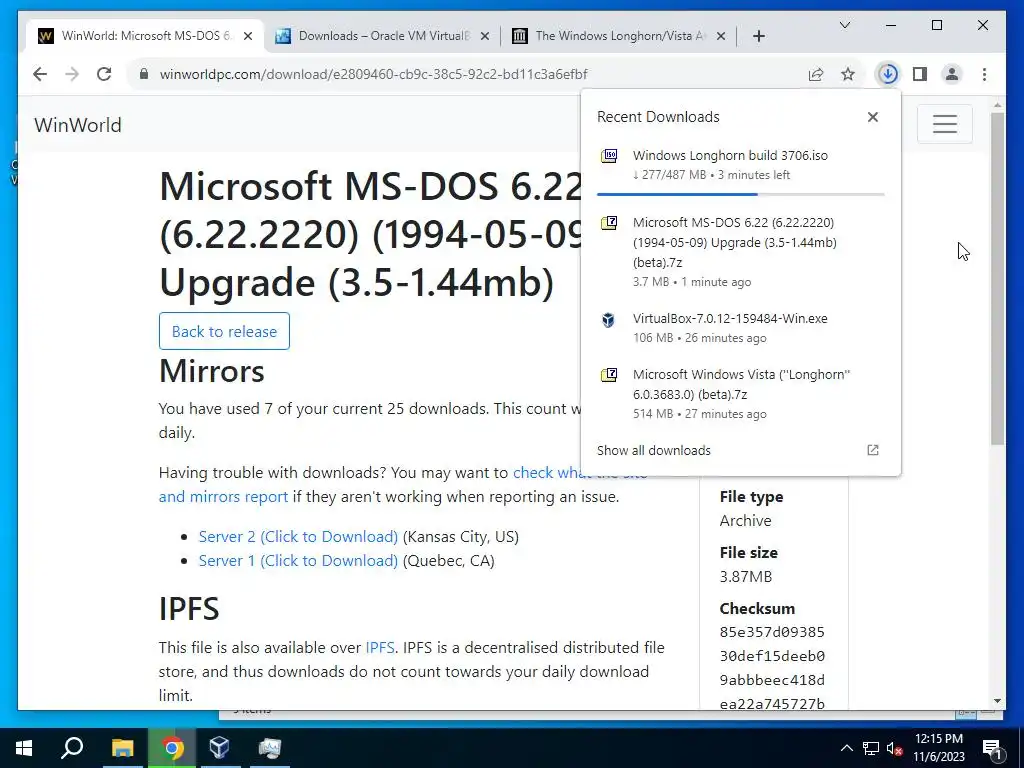Open VirtualBox from the taskbar
Viewport: 1024px width, 768px height.
pyautogui.click(x=219, y=748)
